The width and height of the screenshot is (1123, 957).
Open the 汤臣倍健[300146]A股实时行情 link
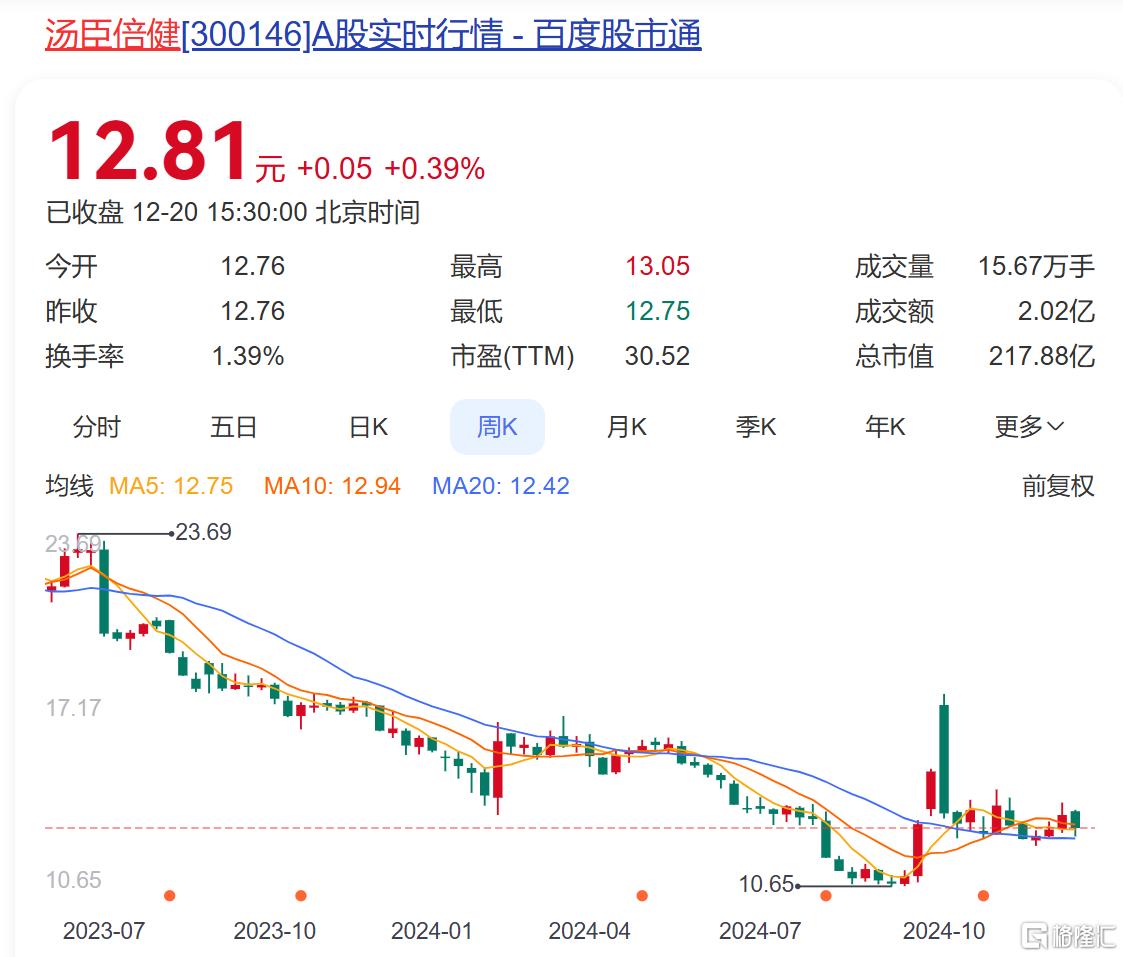coord(372,34)
